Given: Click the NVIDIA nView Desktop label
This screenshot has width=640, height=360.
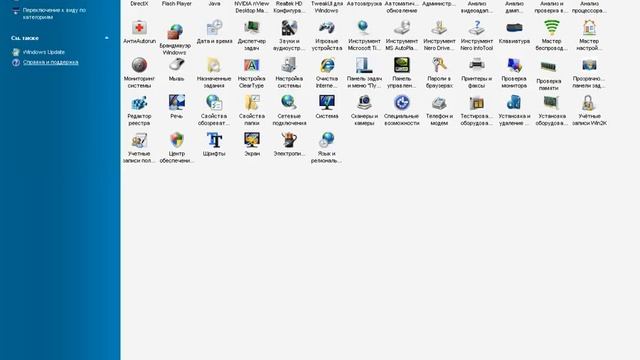Looking at the screenshot, I should coord(251,7).
